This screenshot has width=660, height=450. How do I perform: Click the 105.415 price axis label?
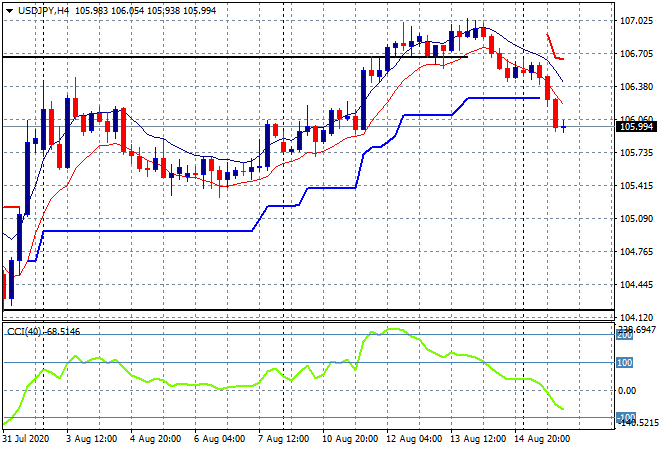pos(636,186)
